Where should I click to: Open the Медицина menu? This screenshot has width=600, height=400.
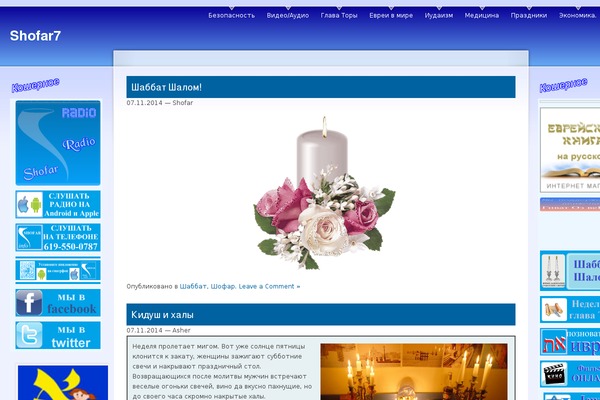[x=482, y=15]
